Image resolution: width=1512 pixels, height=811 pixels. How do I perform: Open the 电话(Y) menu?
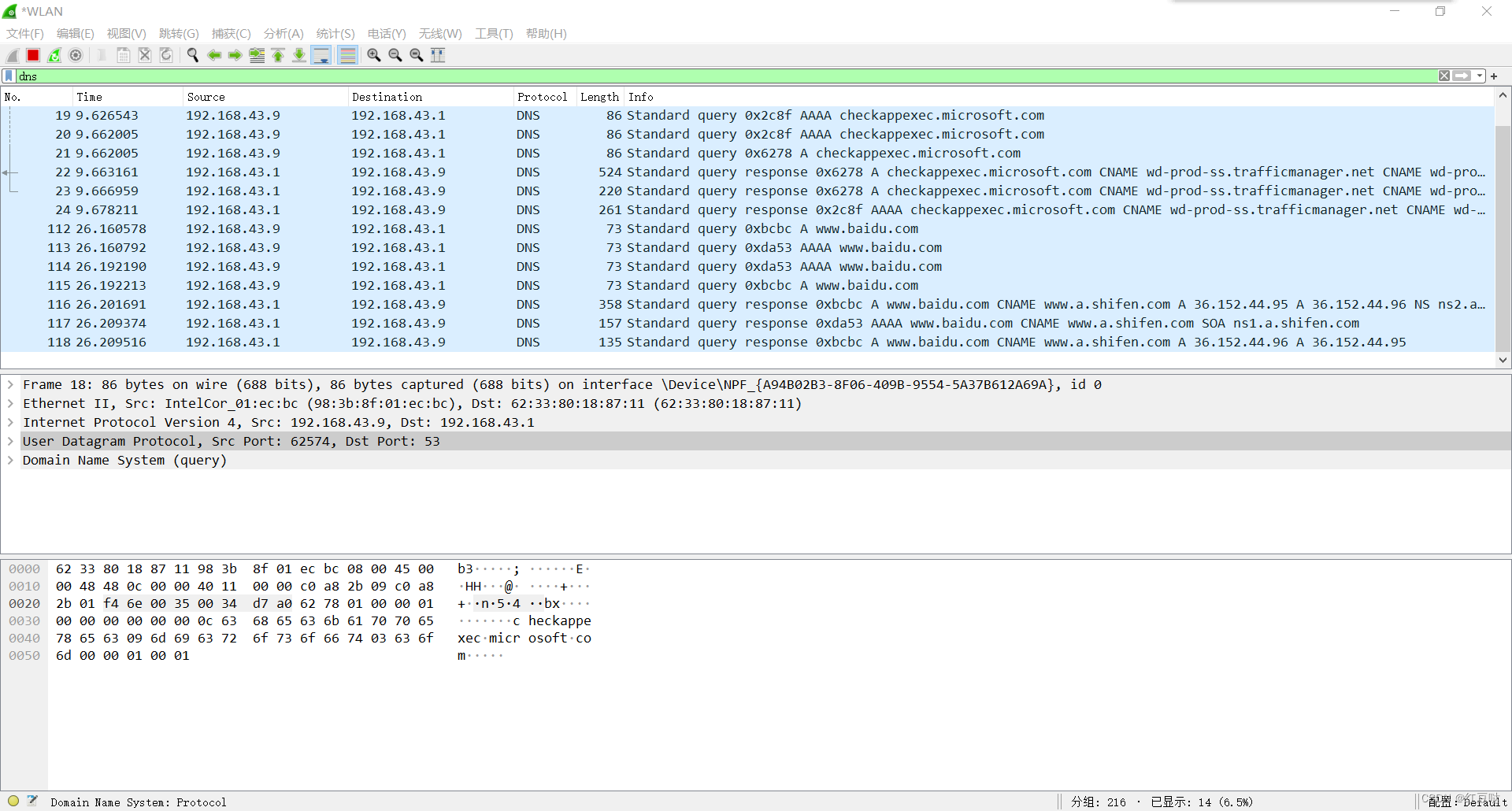[387, 34]
